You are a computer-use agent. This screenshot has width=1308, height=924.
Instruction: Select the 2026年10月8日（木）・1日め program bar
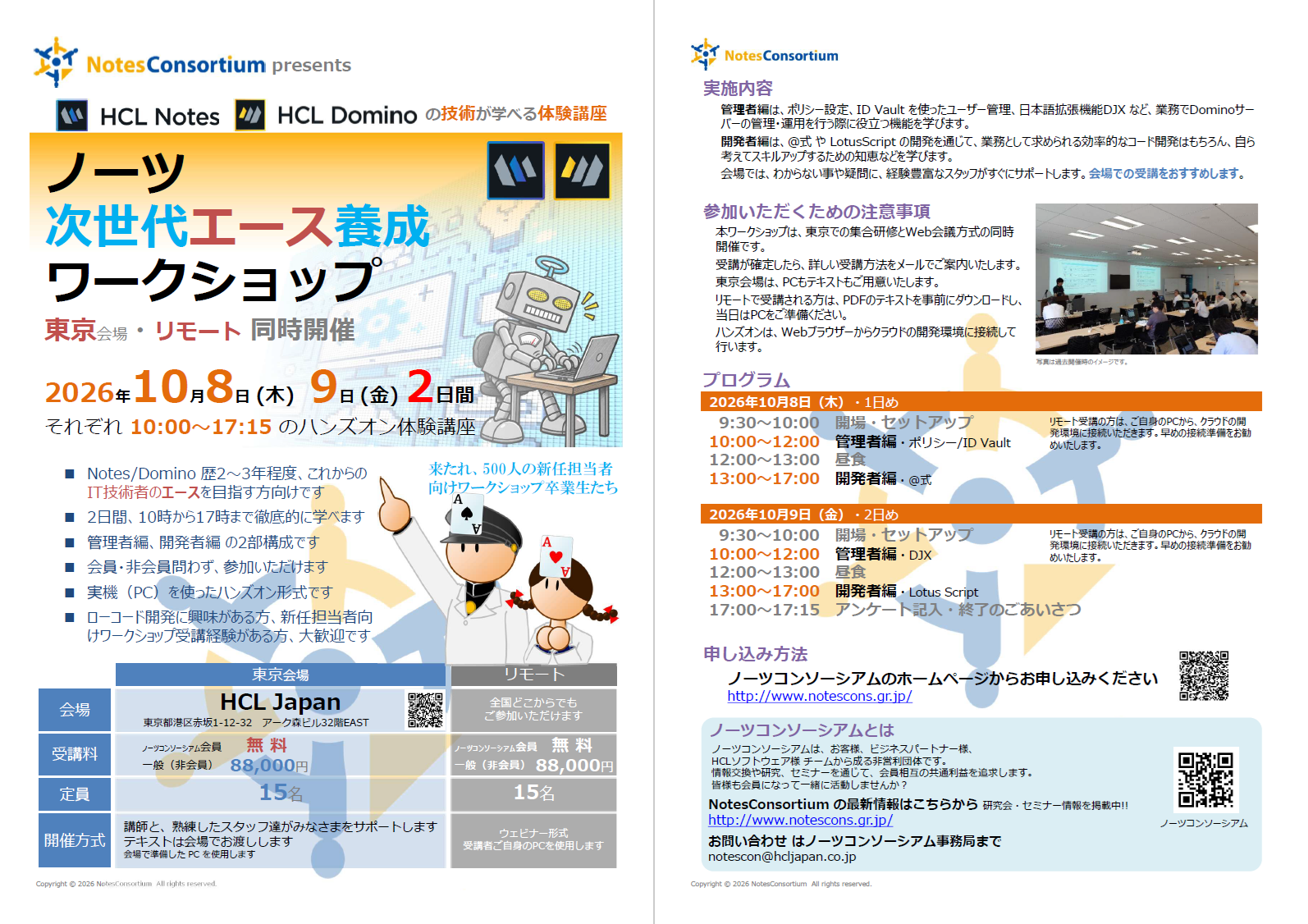point(981,401)
